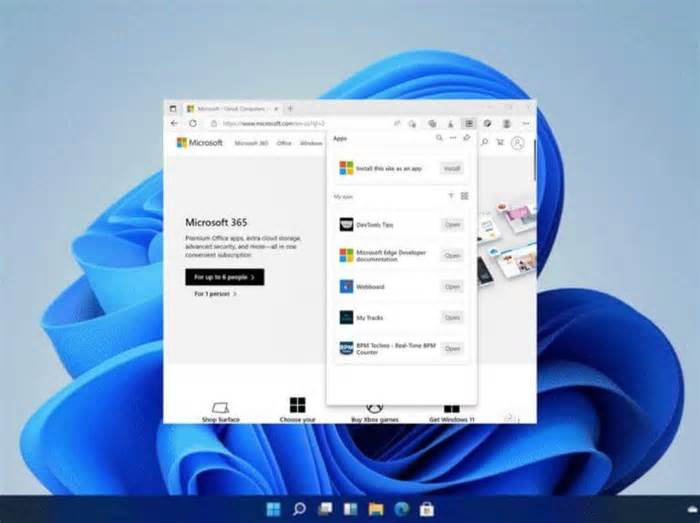Open More options in Apps panel
700x523 pixels.
point(453,138)
